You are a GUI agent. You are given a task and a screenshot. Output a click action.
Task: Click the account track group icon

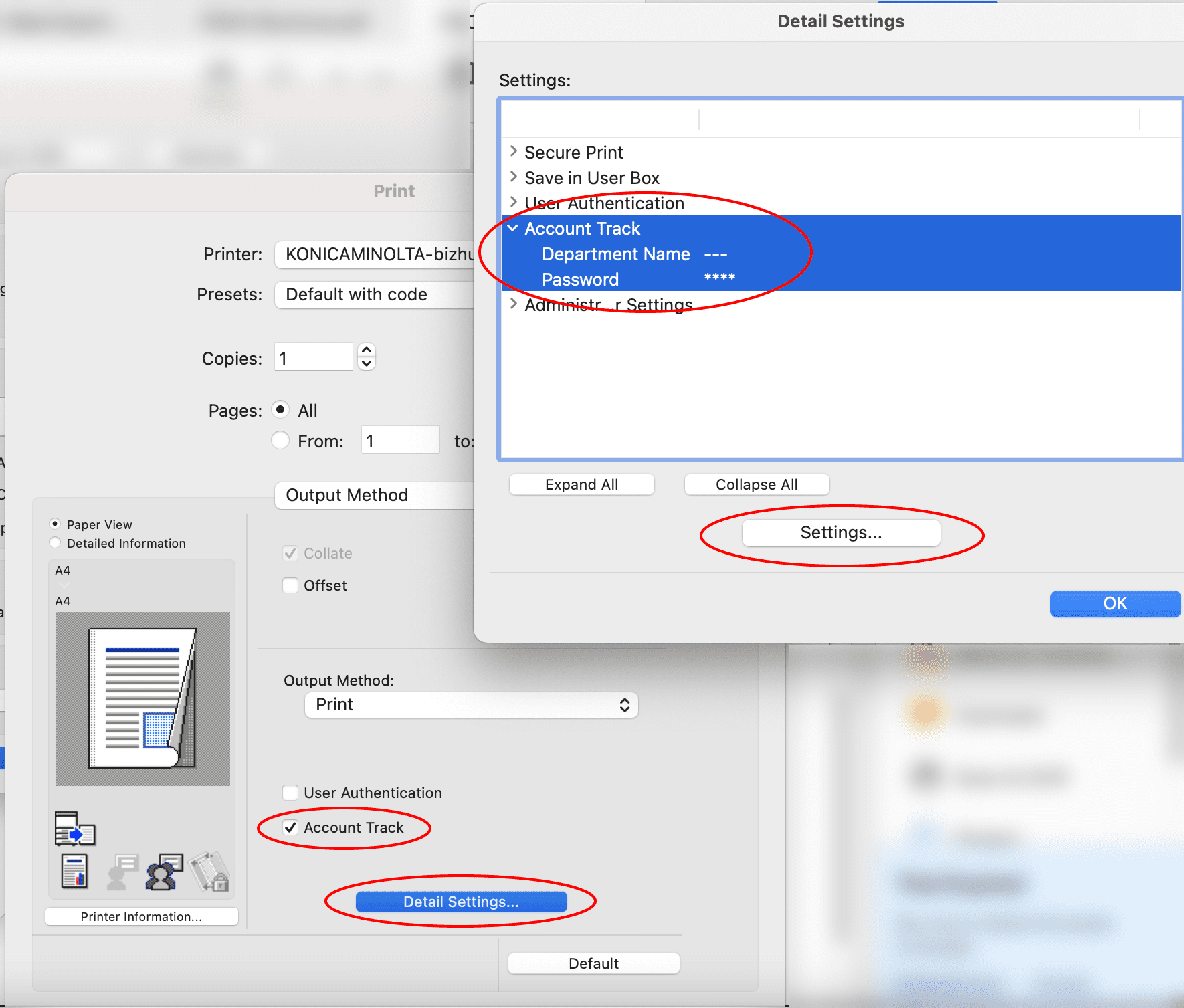[164, 872]
